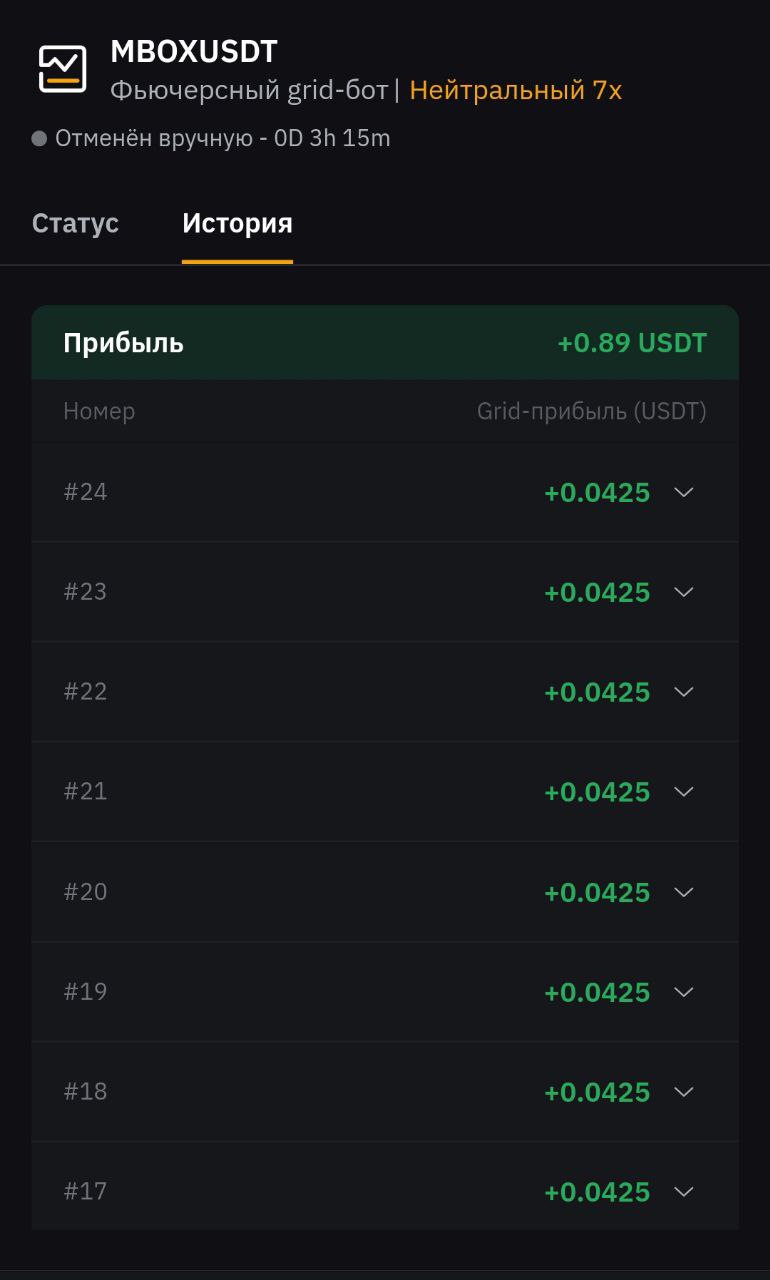Click the +0.0425 profit for #17
The width and height of the screenshot is (770, 1280).
click(597, 1192)
